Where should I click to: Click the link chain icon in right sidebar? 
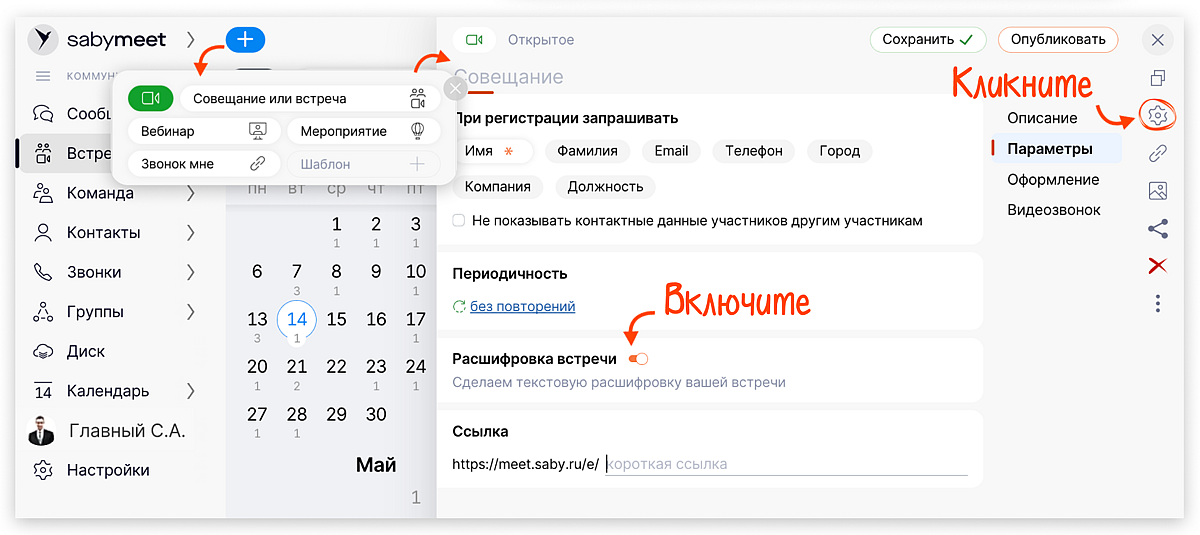tap(1158, 153)
